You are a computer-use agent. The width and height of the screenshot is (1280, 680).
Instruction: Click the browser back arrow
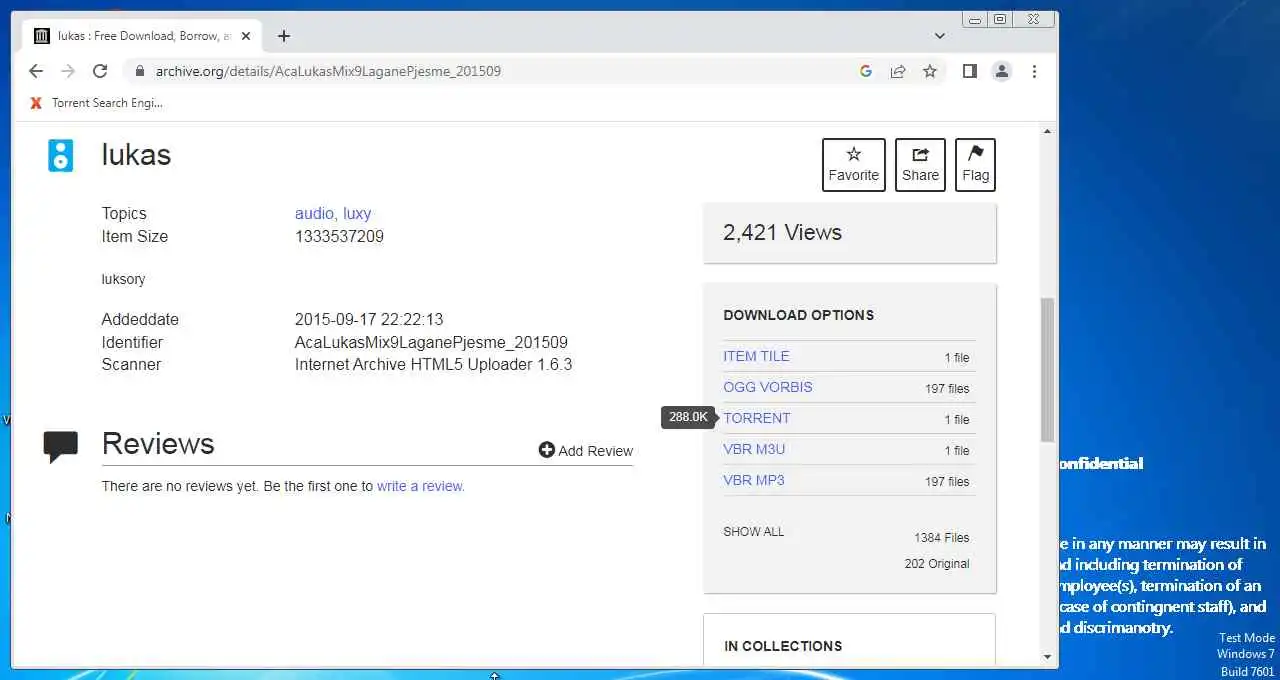point(36,71)
